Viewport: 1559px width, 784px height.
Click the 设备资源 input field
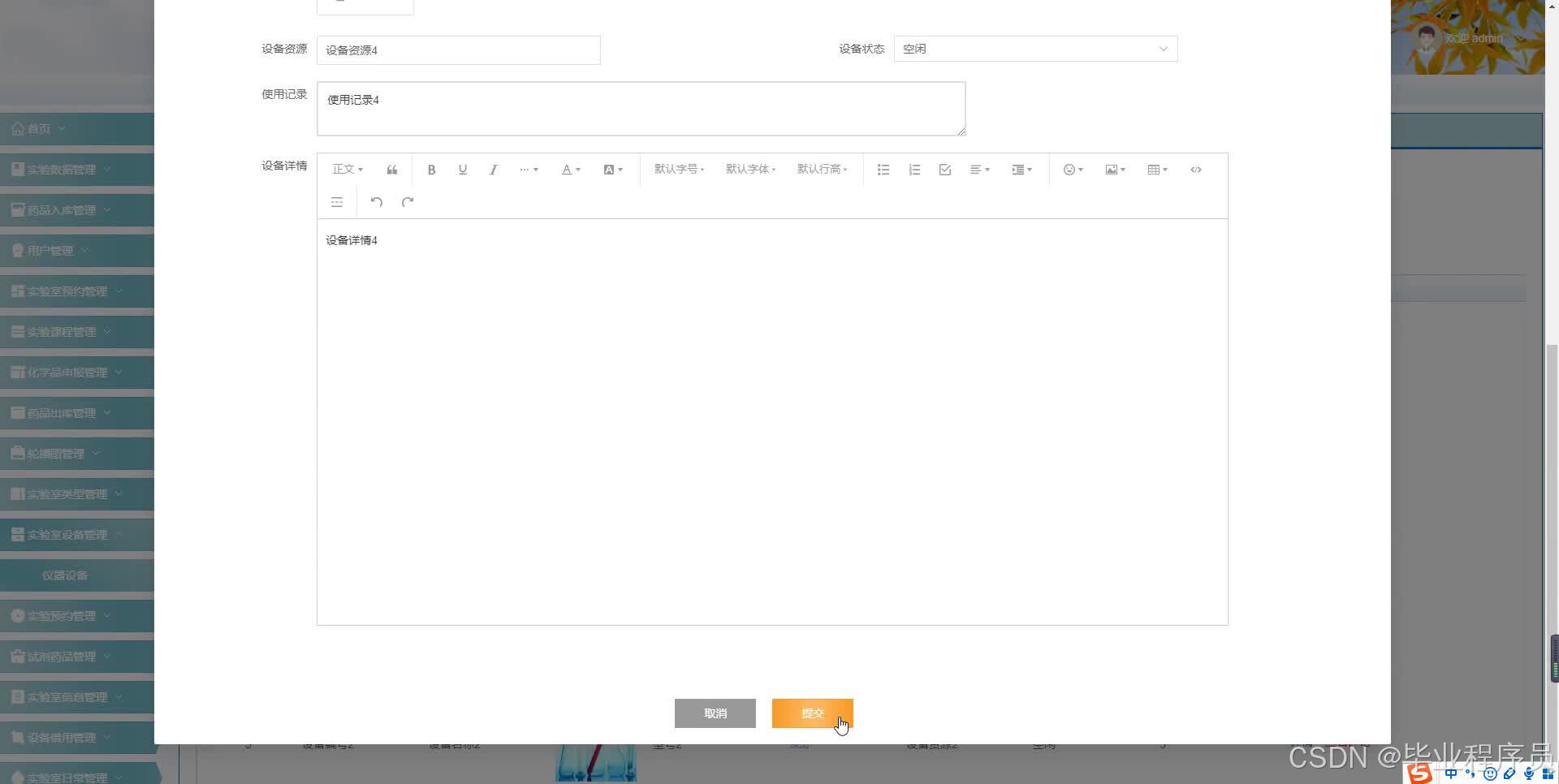(x=459, y=50)
